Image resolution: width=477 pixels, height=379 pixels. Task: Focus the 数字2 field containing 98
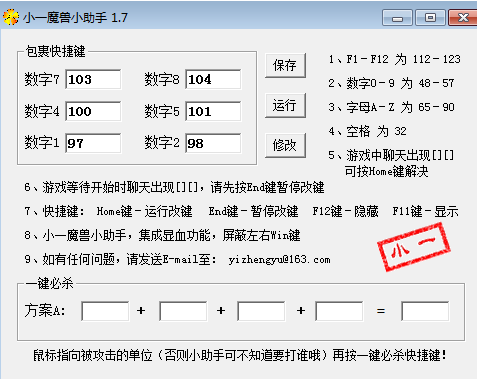[213, 143]
